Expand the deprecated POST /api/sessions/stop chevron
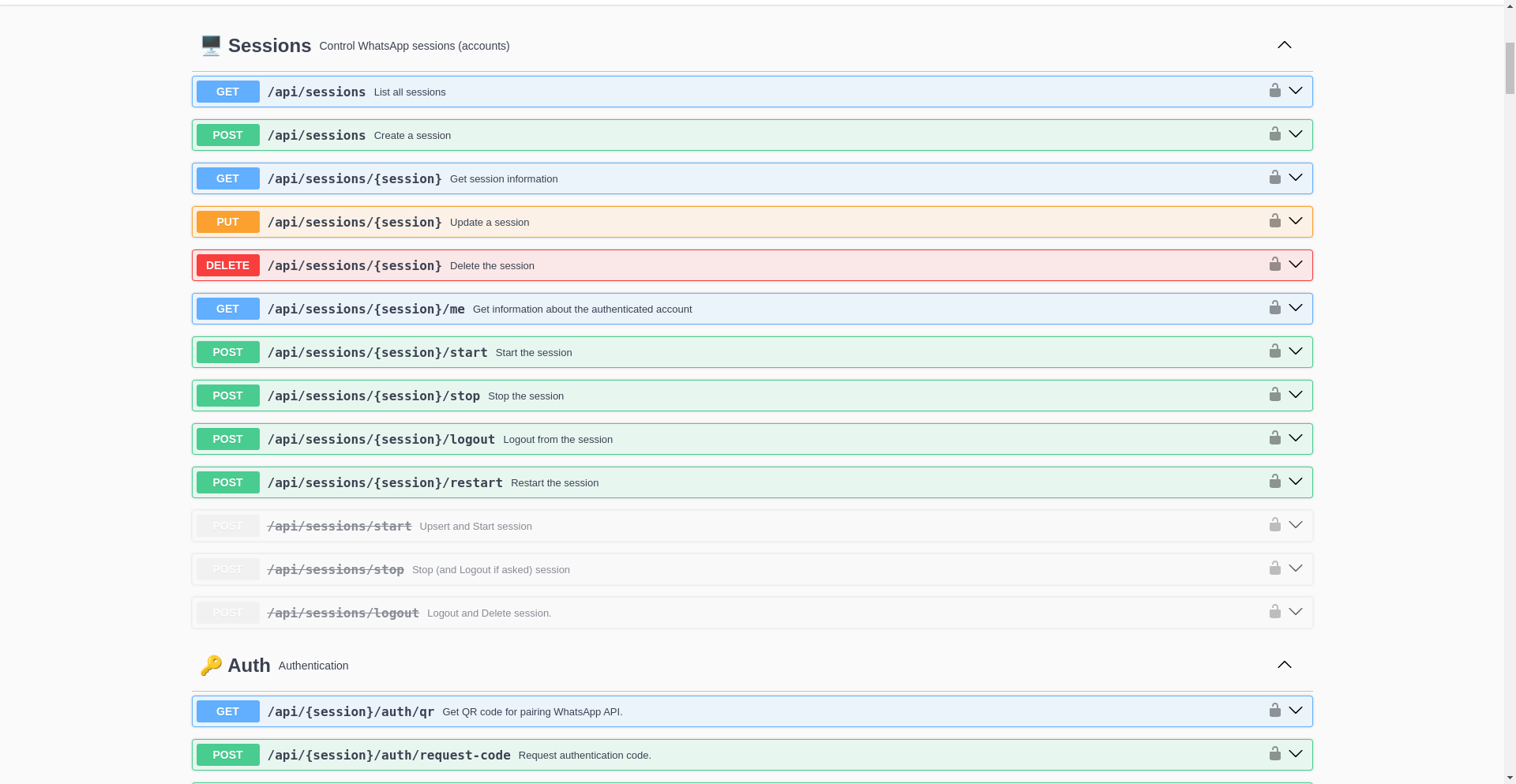Image resolution: width=1516 pixels, height=784 pixels. click(1296, 568)
